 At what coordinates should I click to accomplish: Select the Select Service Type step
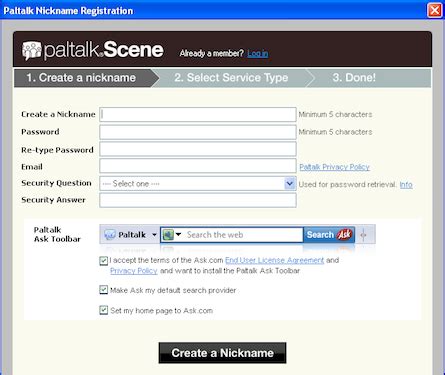231,78
